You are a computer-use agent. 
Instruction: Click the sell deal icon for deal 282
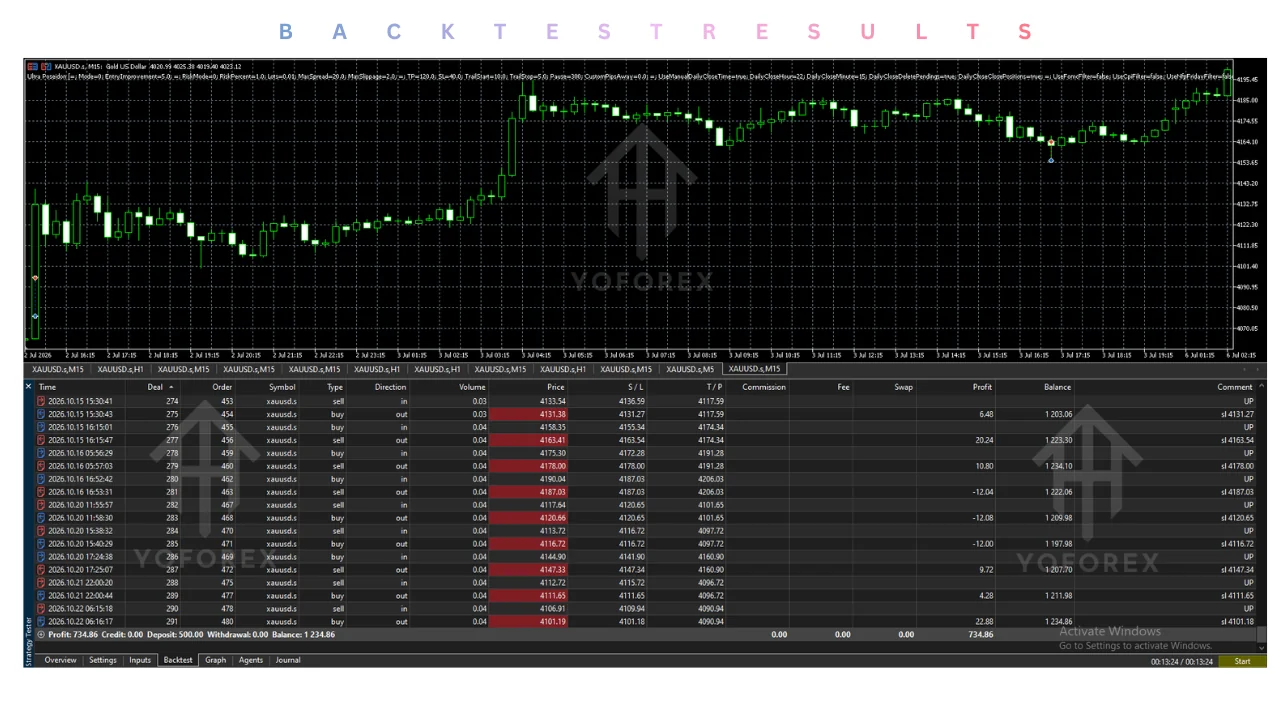[41, 505]
